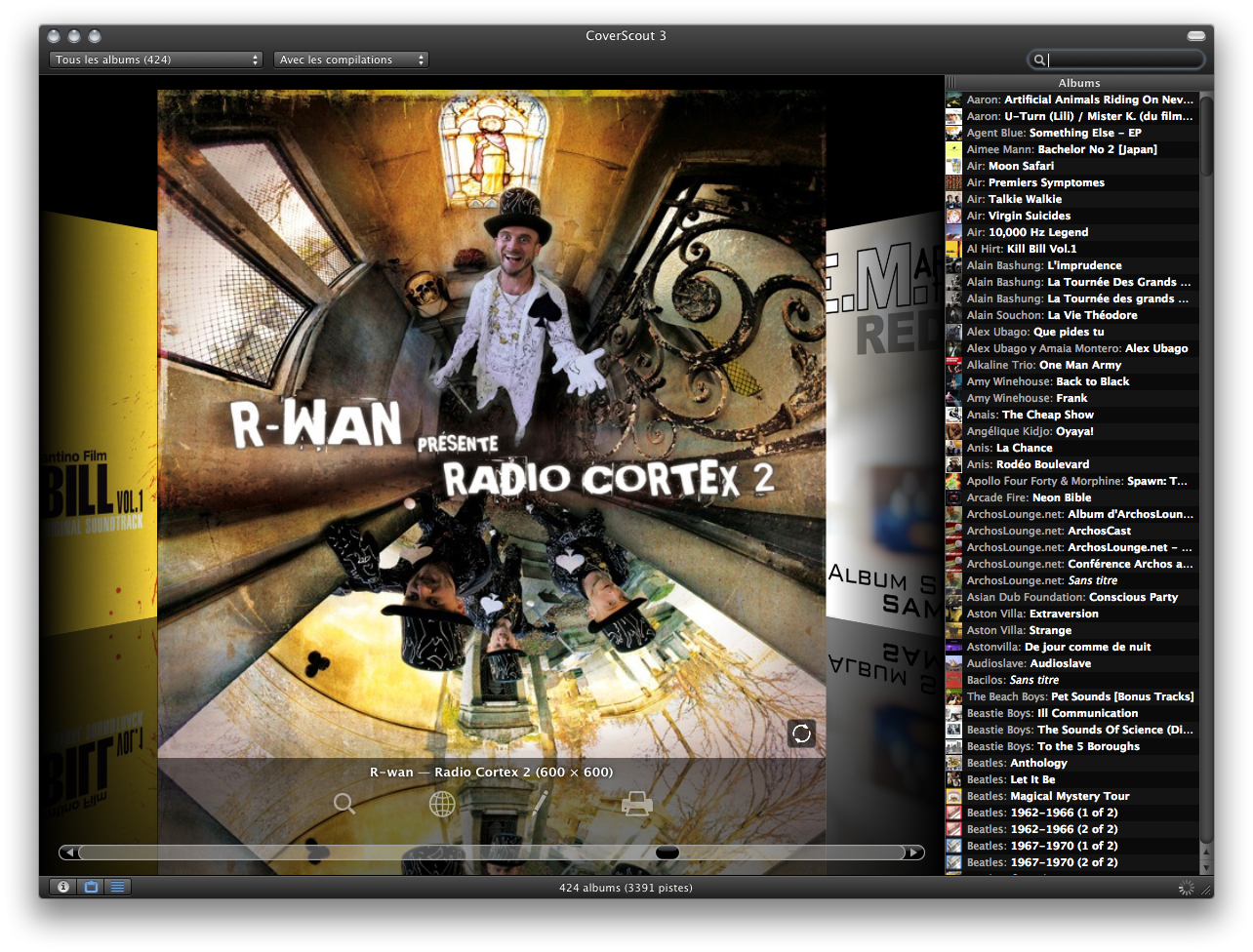Select 'Aston Villa: Extraversion' row
1253x952 pixels.
coord(1071,614)
